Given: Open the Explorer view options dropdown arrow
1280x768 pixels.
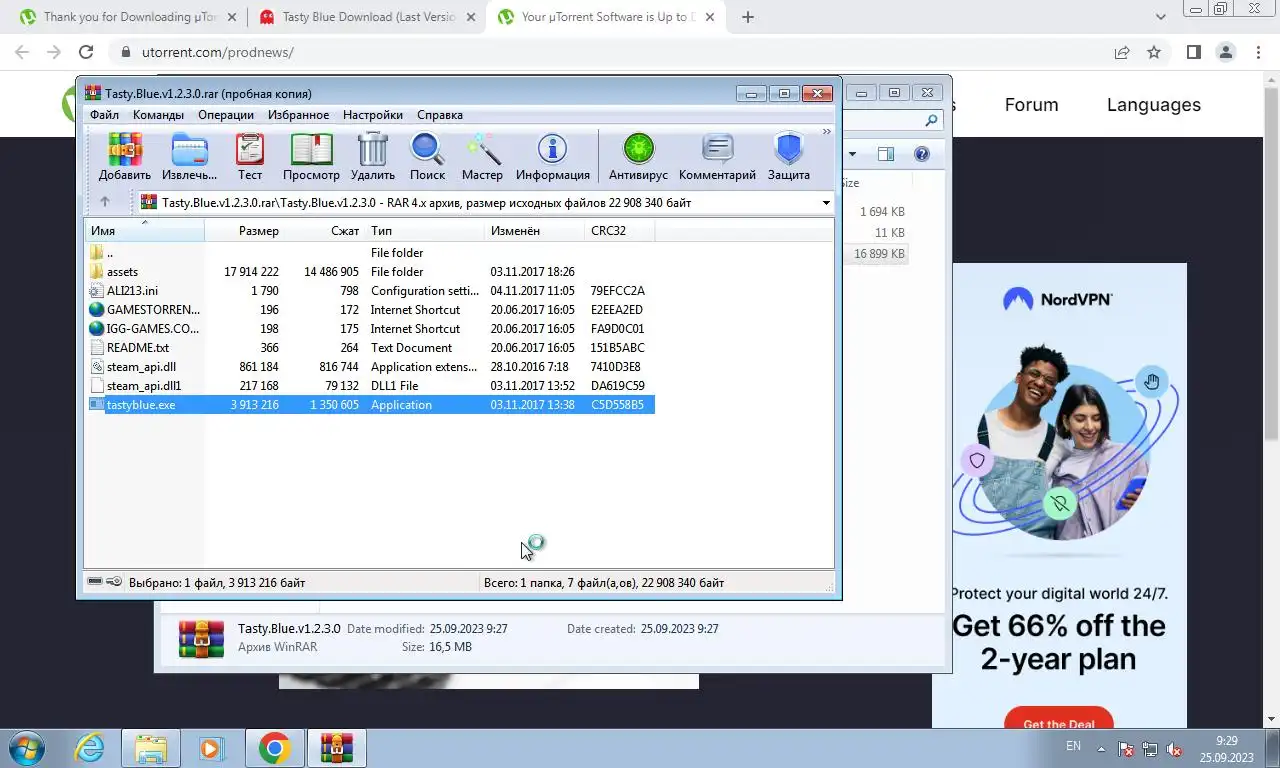Looking at the screenshot, I should point(853,154).
